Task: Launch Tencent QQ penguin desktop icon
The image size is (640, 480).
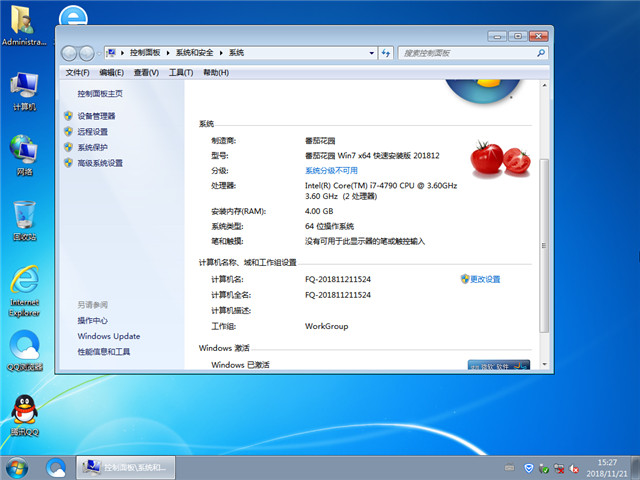Action: tap(24, 416)
